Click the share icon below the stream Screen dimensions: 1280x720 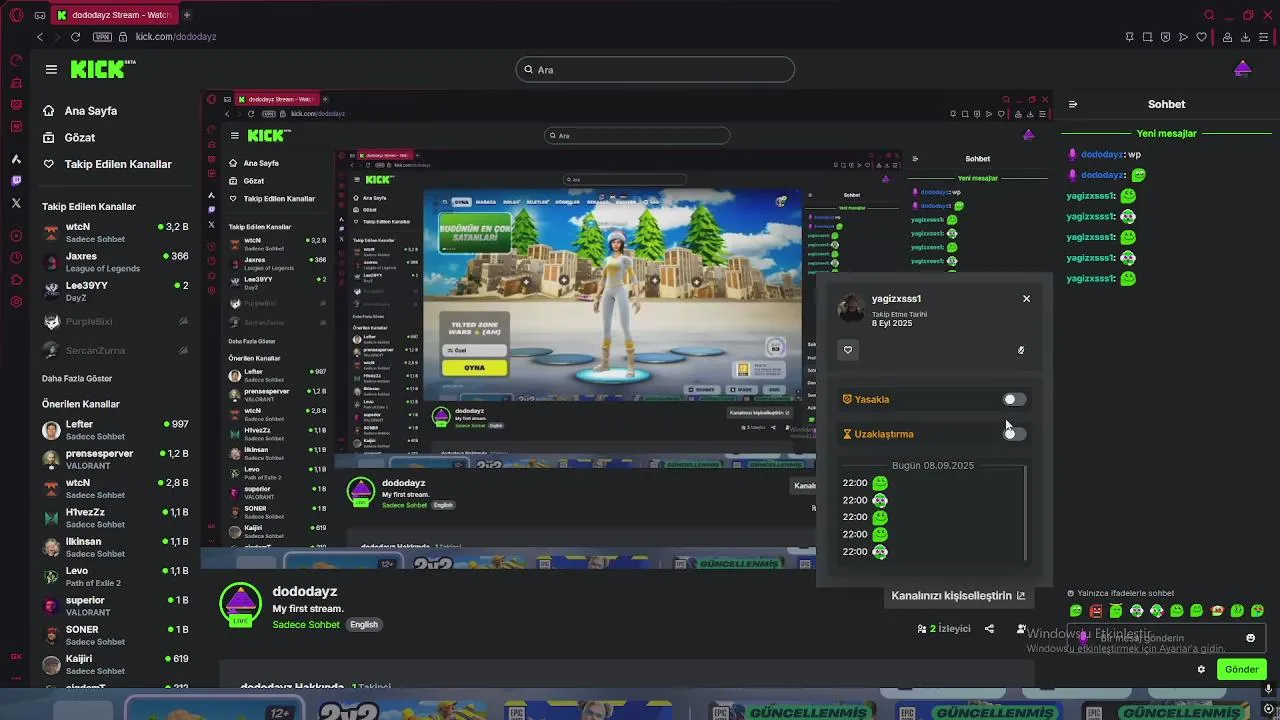pyautogui.click(x=989, y=629)
